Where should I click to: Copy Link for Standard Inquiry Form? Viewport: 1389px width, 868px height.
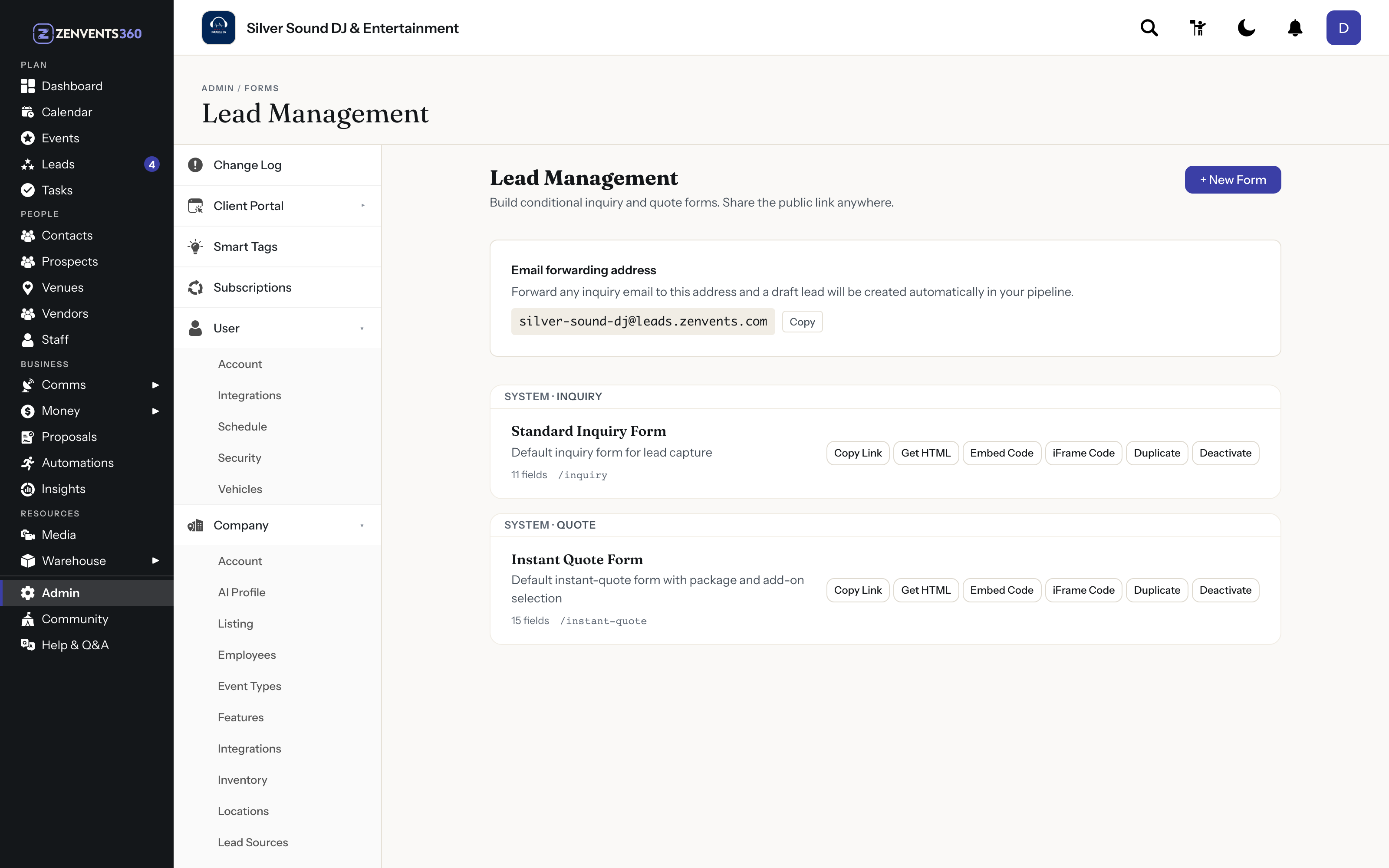click(x=858, y=453)
